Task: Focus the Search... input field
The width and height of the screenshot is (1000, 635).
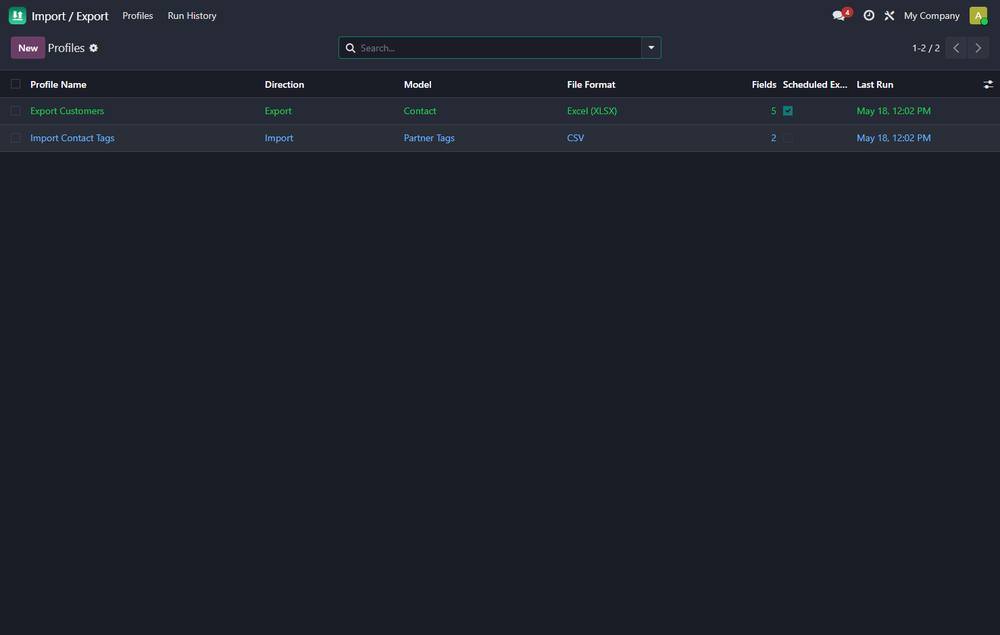Action: click(499, 48)
